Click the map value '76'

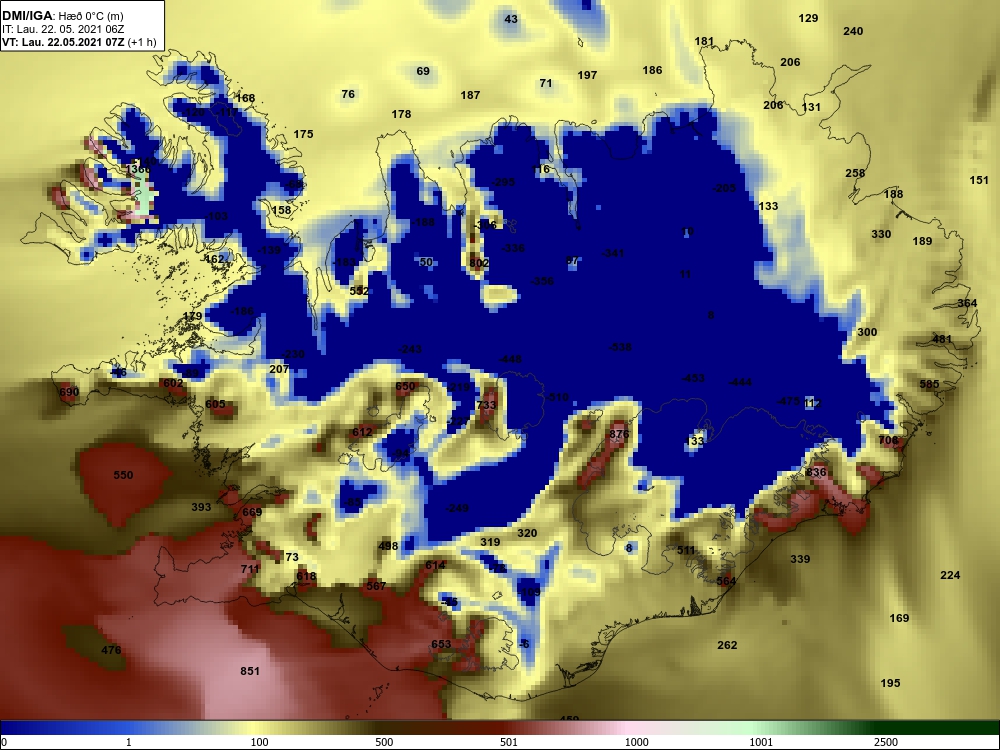tap(348, 94)
